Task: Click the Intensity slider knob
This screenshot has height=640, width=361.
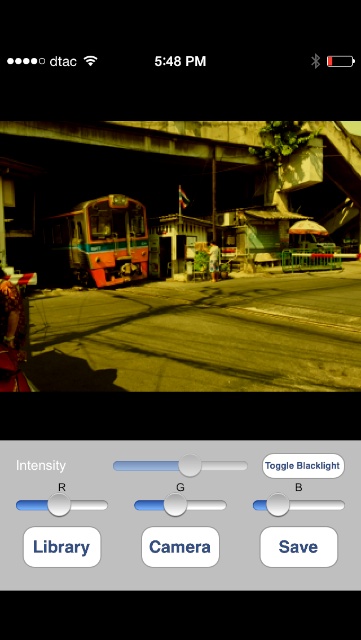Action: click(190, 466)
